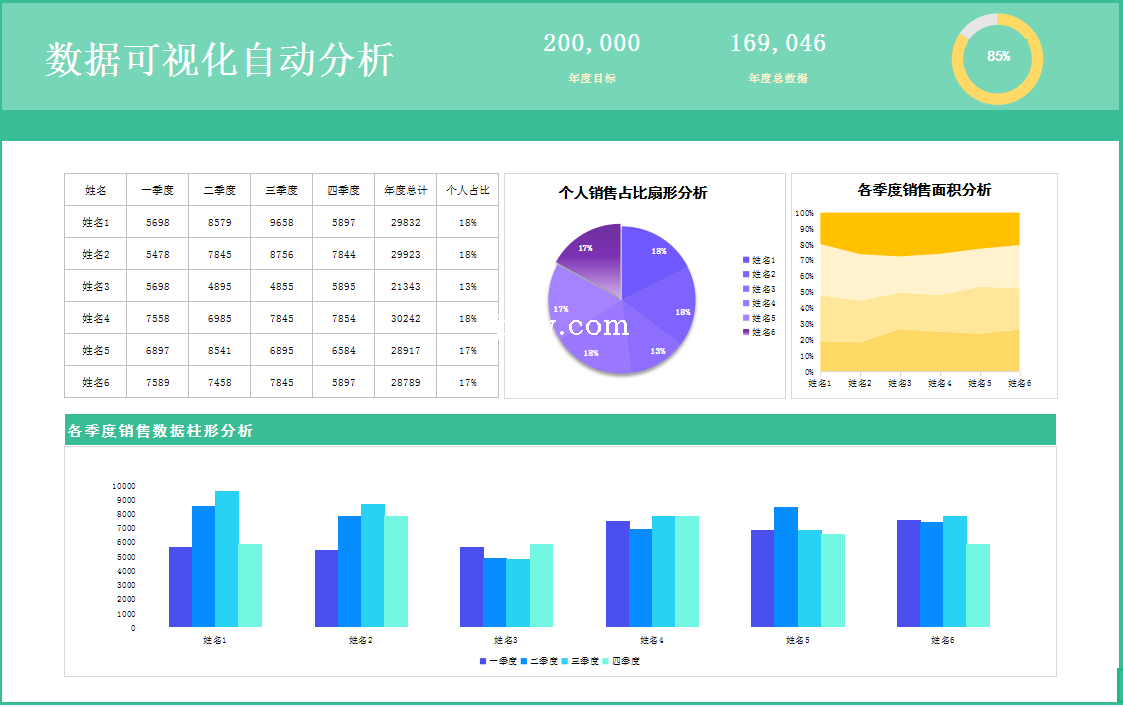Select the 姓名3 row label in table
This screenshot has height=707, width=1123.
pyautogui.click(x=96, y=287)
